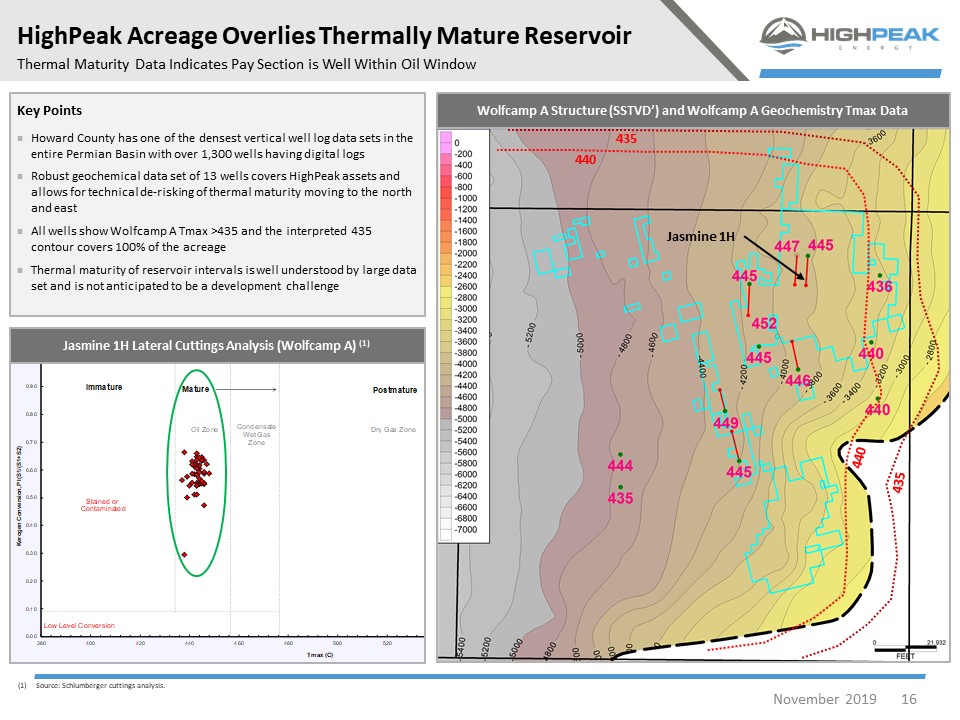Click the '-2000' value in the depth legend
The image size is (960, 720).
coord(465,253)
